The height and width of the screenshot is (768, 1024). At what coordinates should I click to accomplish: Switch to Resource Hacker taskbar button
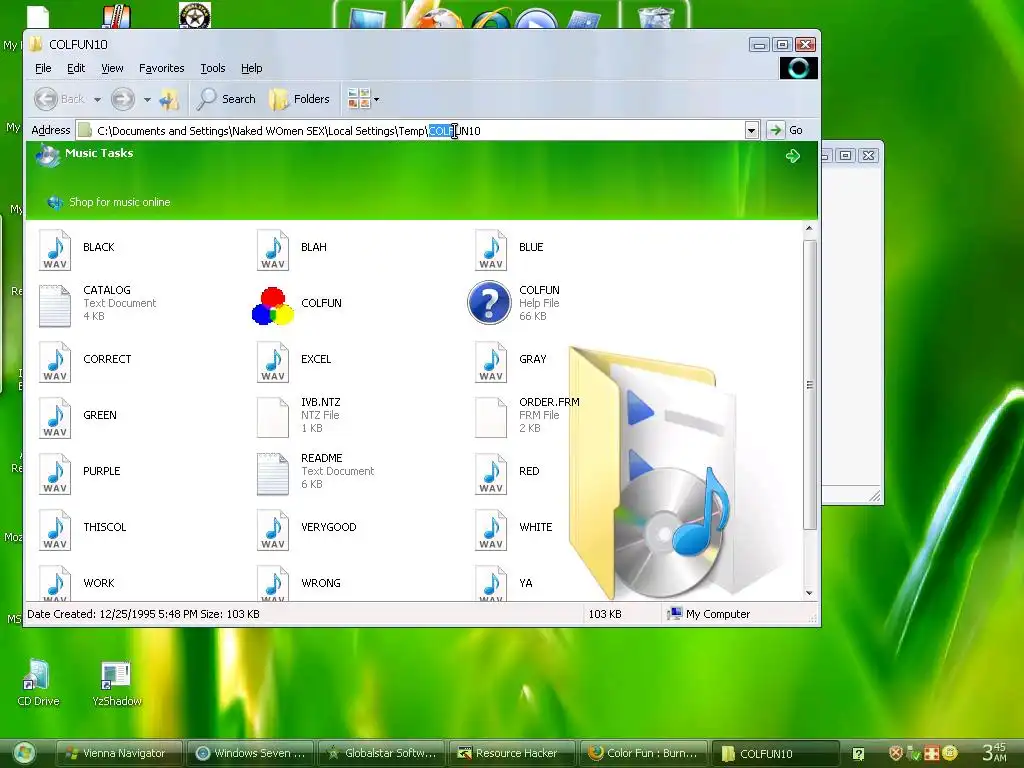[x=513, y=754]
